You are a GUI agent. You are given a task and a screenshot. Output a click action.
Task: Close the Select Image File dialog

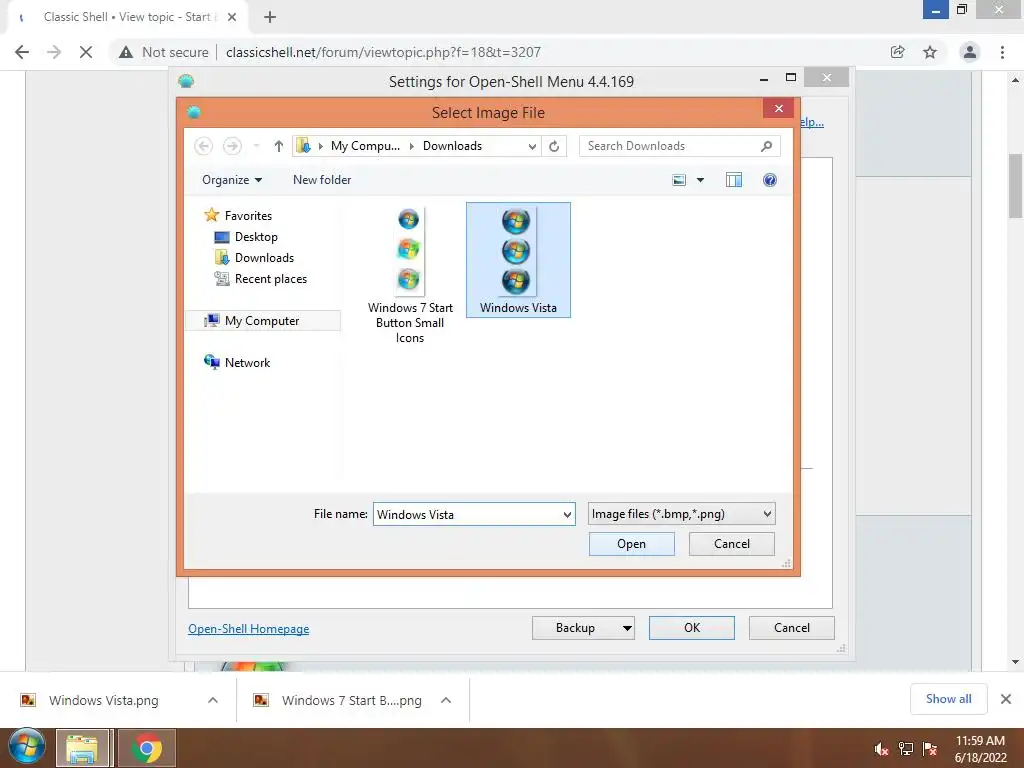tap(778, 108)
